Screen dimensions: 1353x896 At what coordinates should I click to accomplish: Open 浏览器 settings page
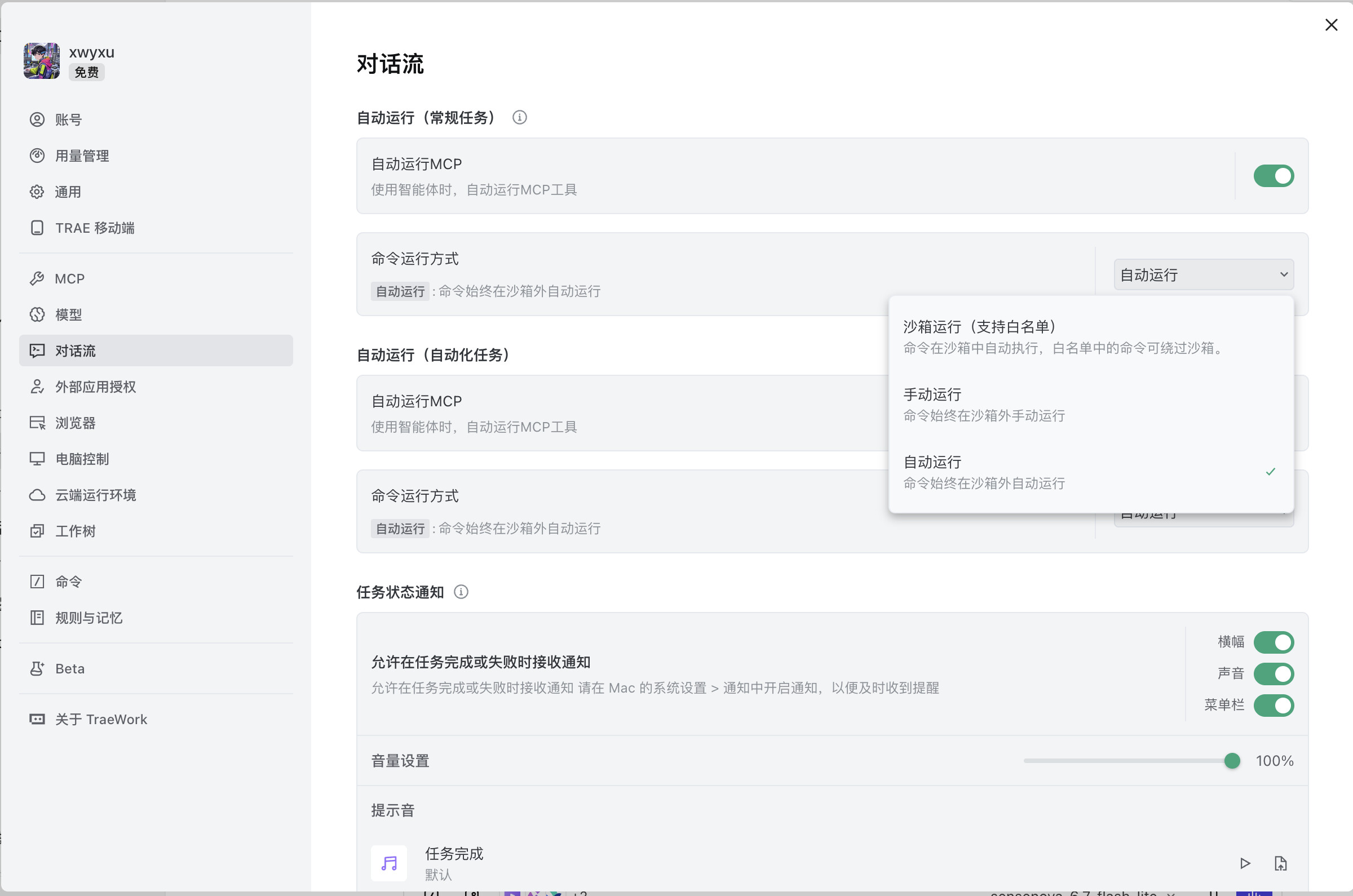click(x=156, y=422)
